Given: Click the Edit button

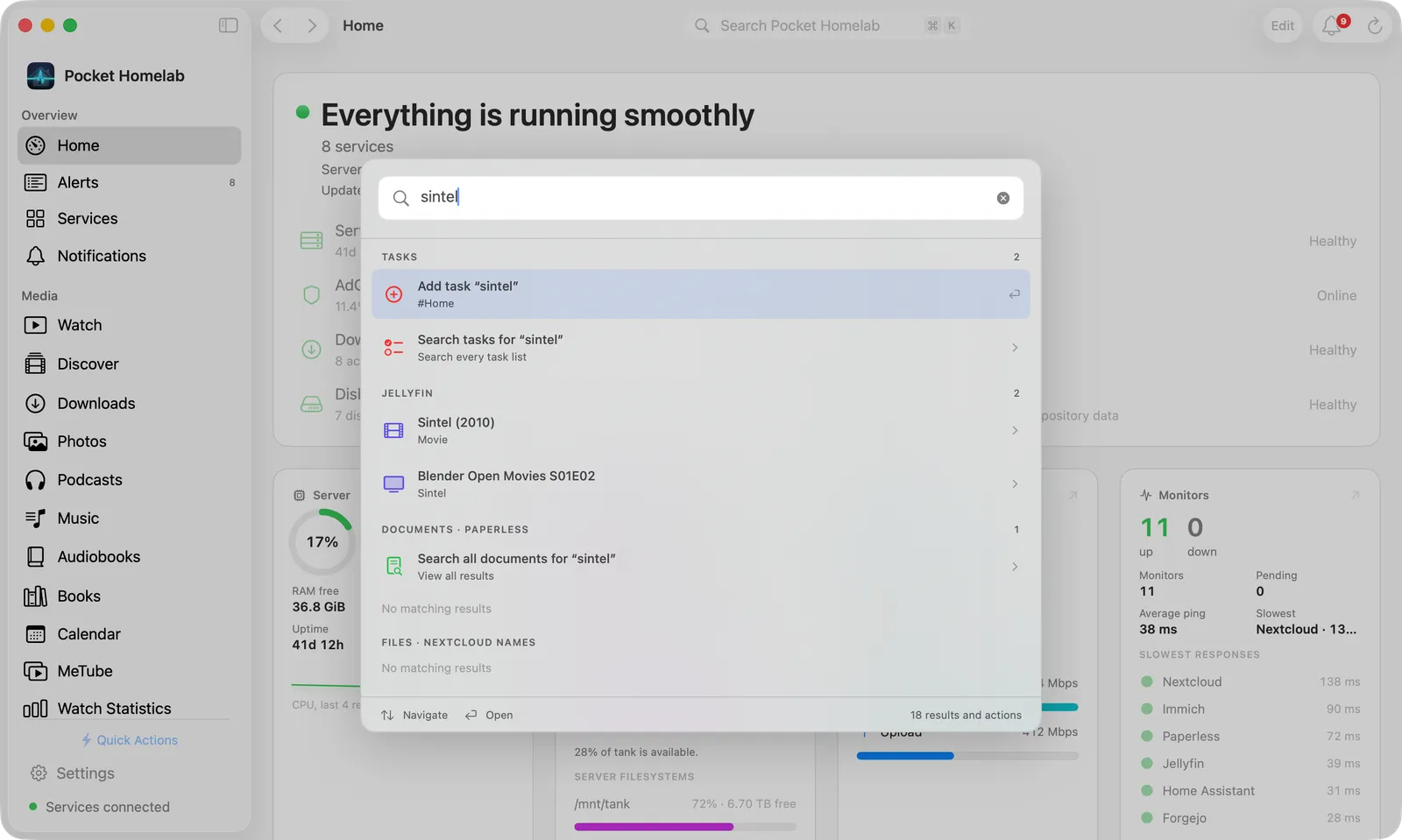Looking at the screenshot, I should (x=1282, y=25).
